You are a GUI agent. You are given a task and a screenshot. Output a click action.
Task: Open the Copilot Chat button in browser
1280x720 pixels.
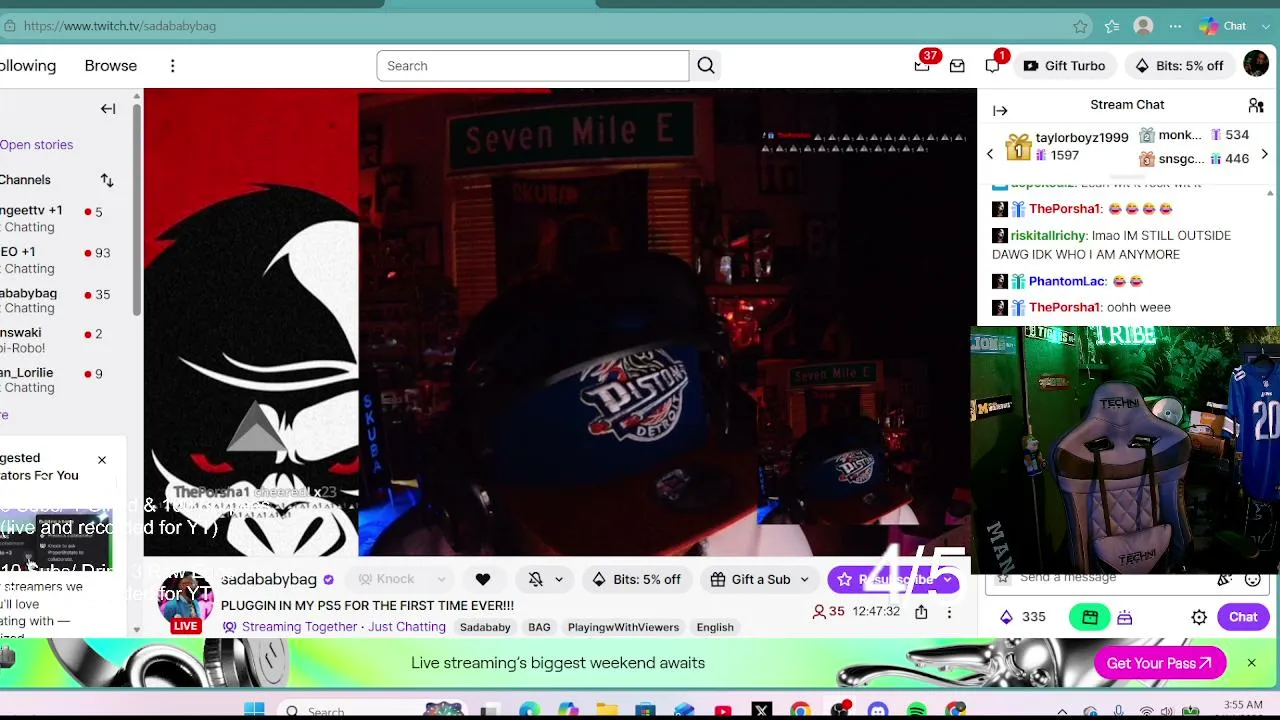[1222, 26]
